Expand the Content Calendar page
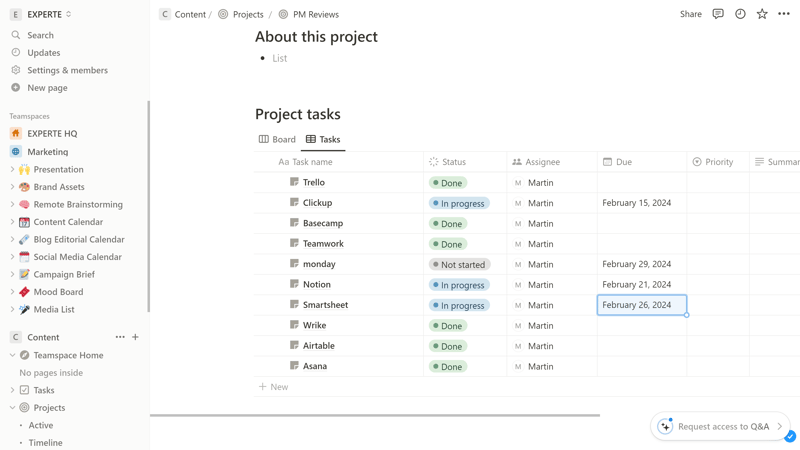The width and height of the screenshot is (800, 450). click(x=12, y=221)
